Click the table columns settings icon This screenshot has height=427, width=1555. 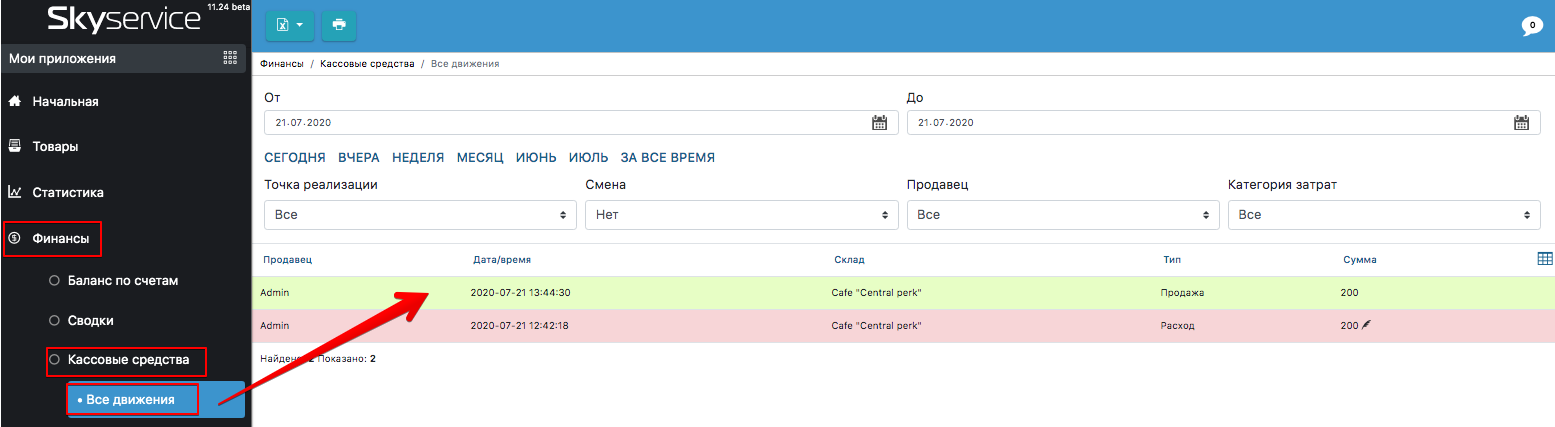[1544, 259]
